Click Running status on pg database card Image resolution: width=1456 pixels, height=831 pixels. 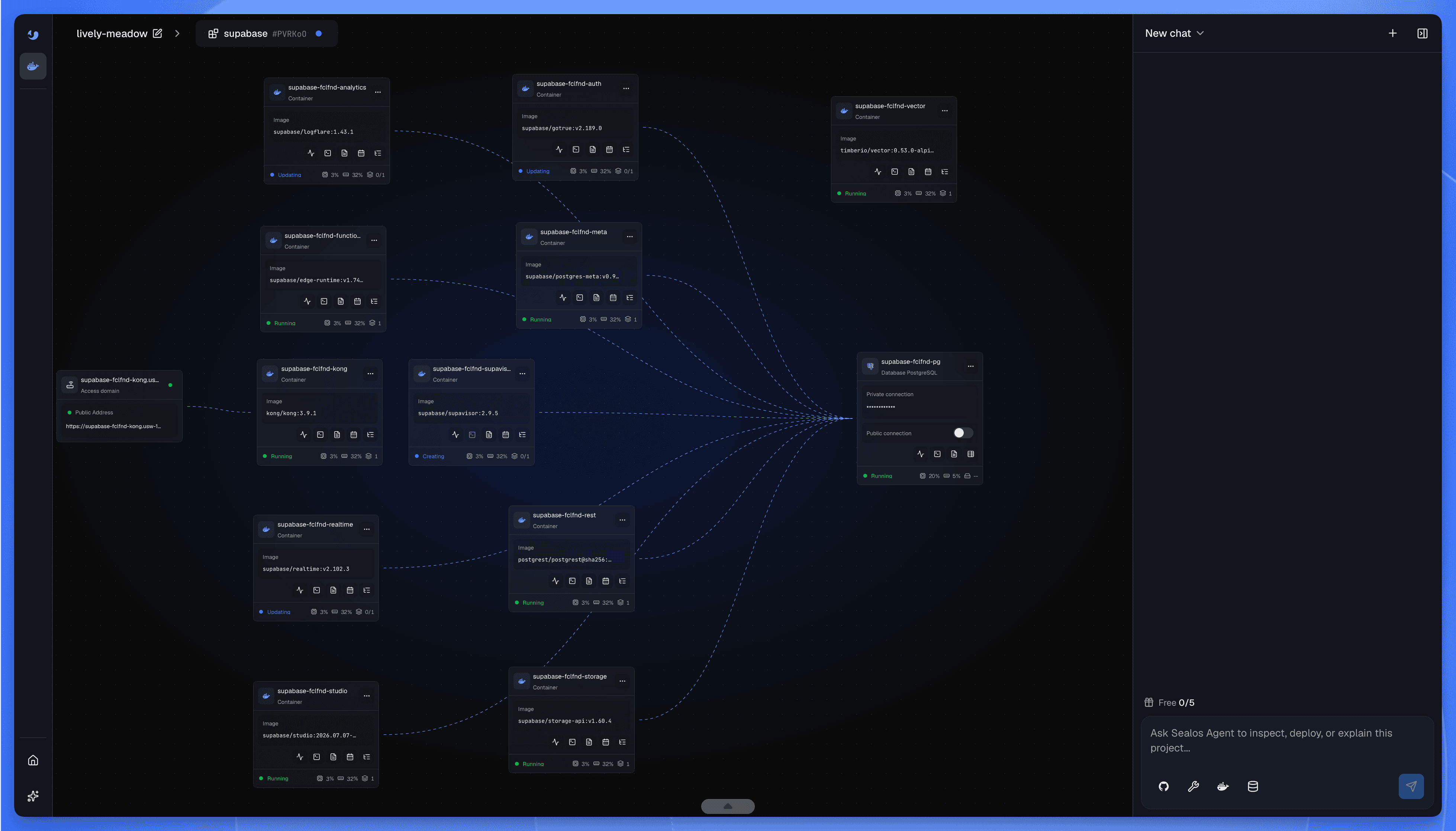pos(882,476)
